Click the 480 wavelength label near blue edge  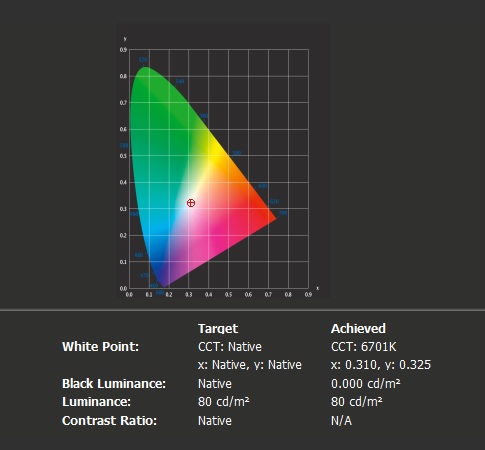pyautogui.click(x=139, y=255)
